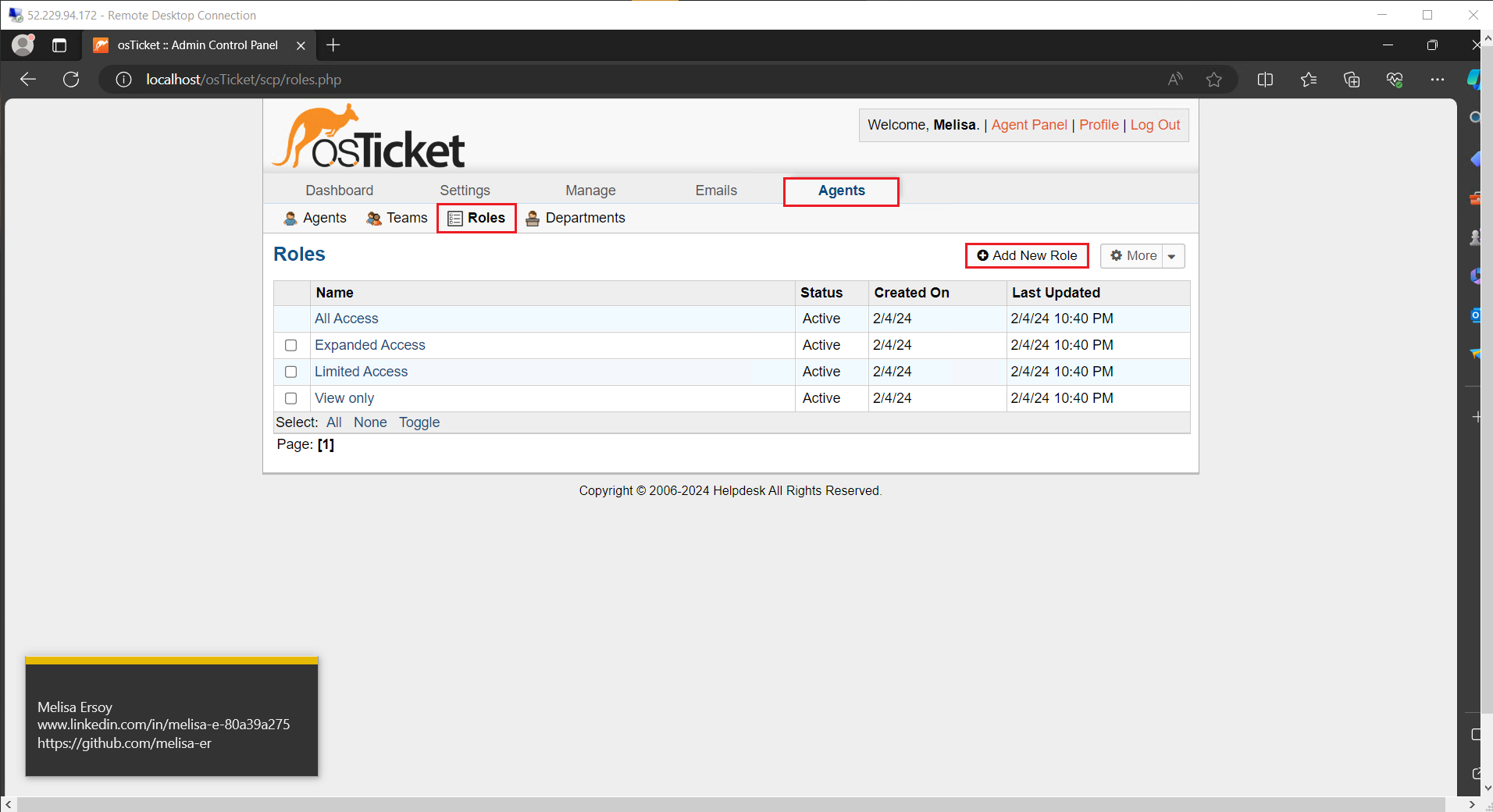Image resolution: width=1493 pixels, height=812 pixels.
Task: Go to the Agents sub-navigation item
Action: point(315,218)
